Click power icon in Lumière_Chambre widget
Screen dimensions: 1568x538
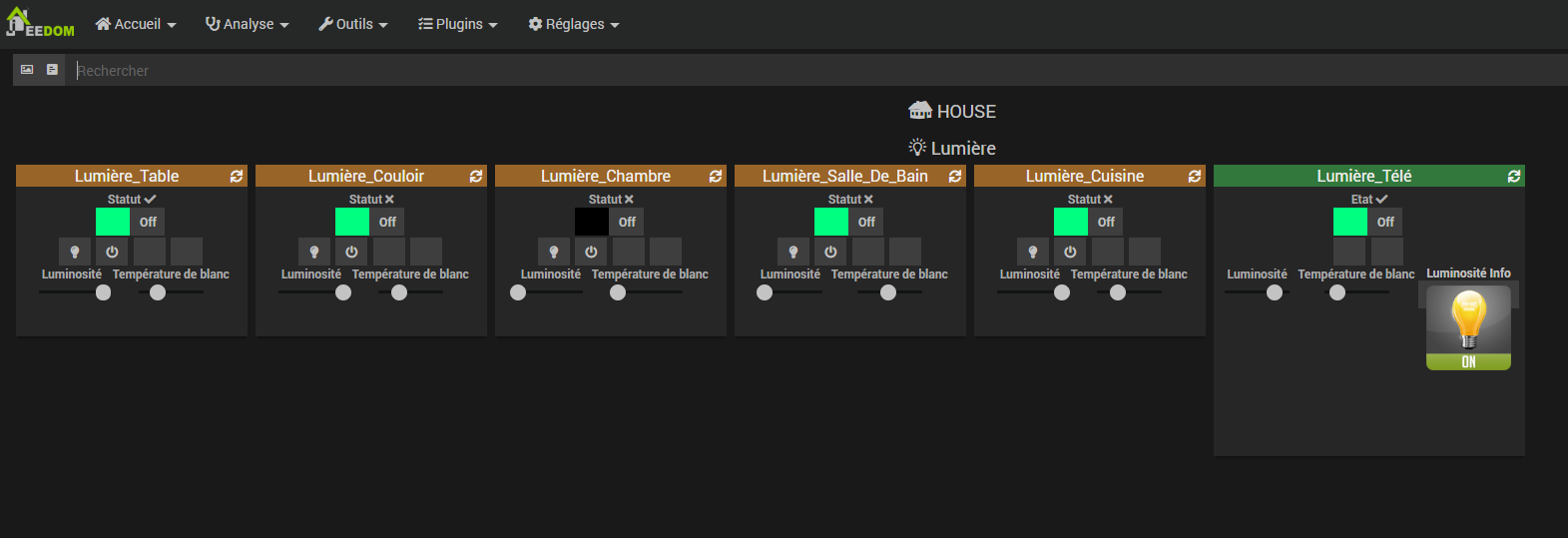(x=591, y=252)
